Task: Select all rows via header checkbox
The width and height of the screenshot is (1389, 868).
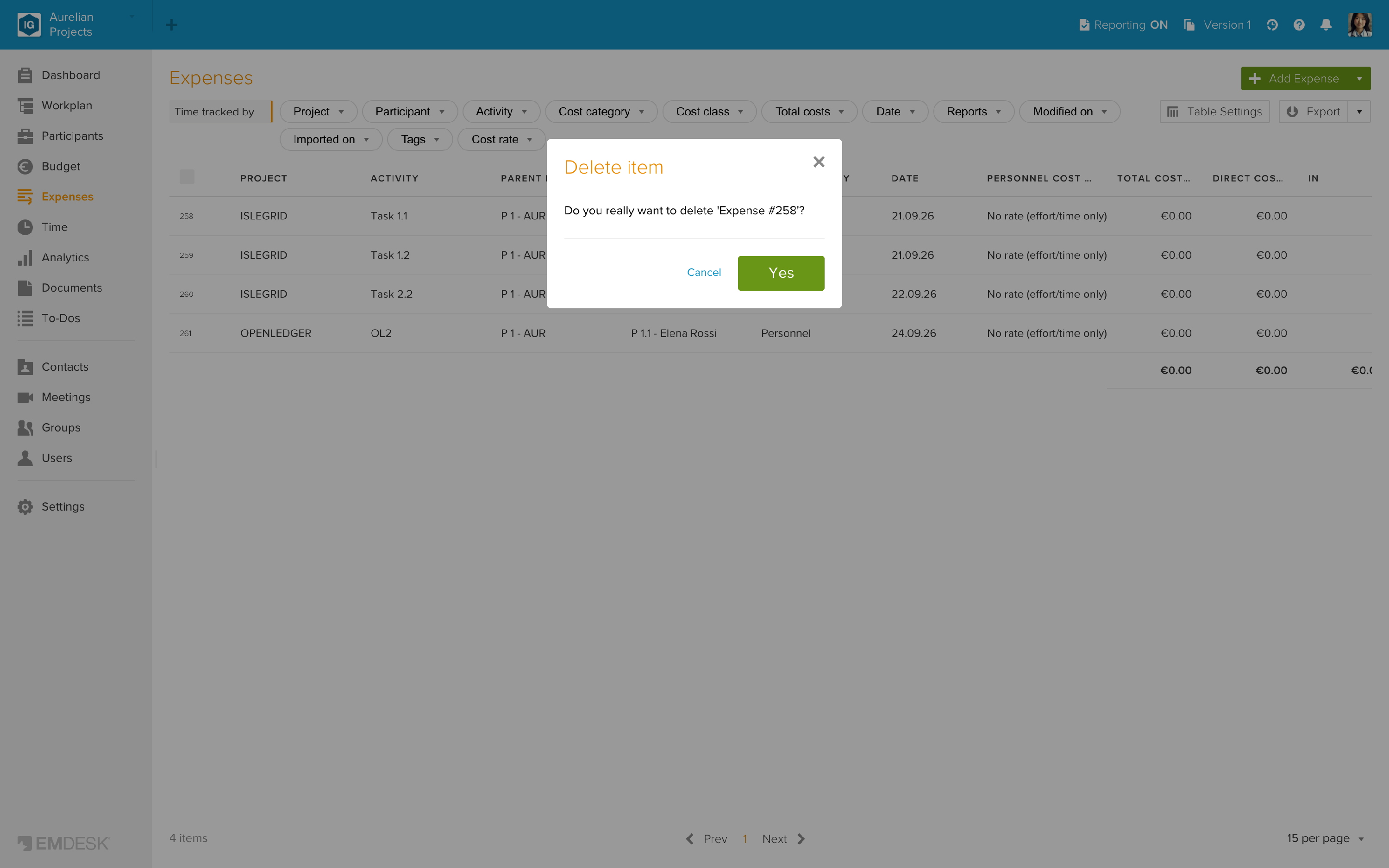Action: 187,177
